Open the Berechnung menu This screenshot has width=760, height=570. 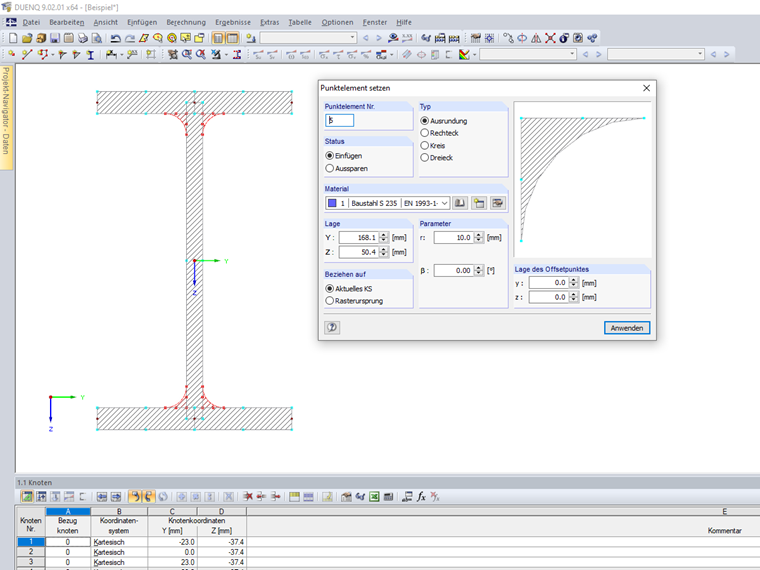pos(185,22)
